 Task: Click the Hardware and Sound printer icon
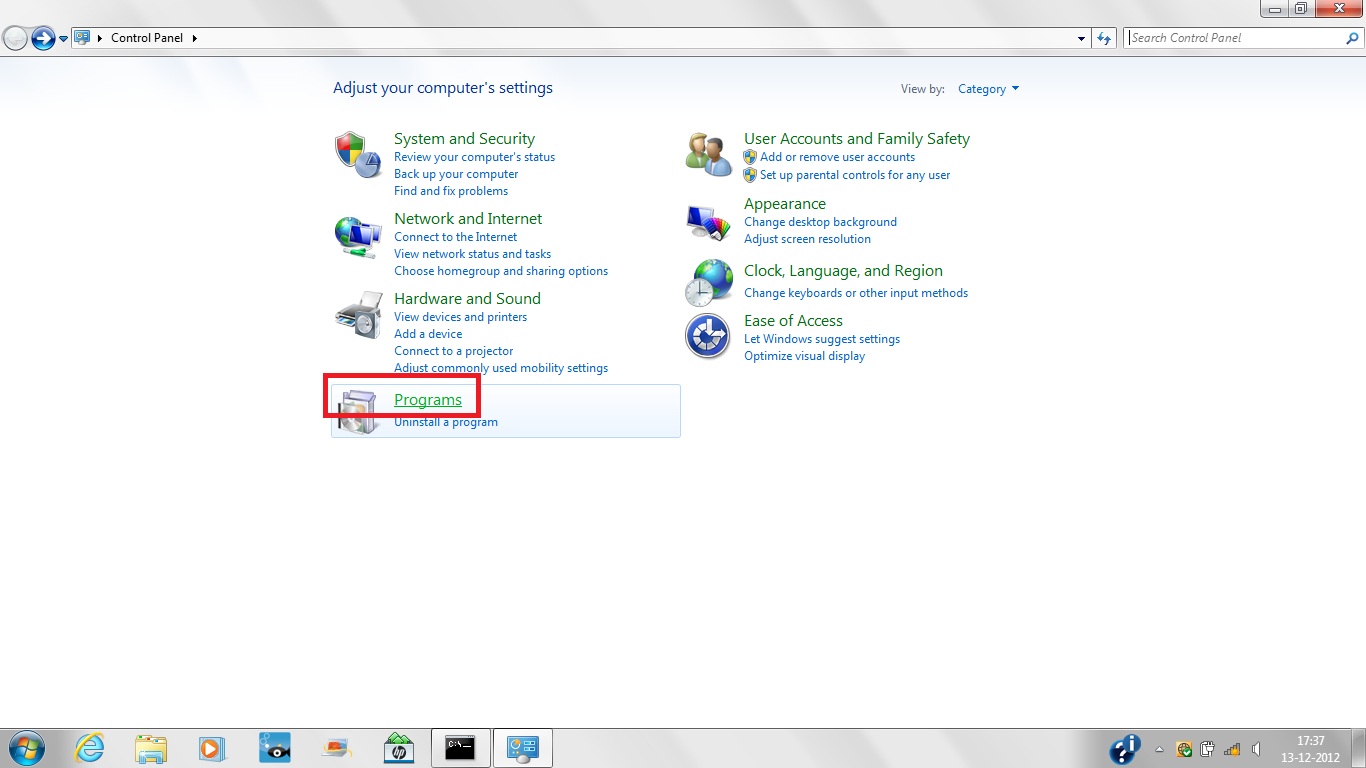pyautogui.click(x=358, y=315)
